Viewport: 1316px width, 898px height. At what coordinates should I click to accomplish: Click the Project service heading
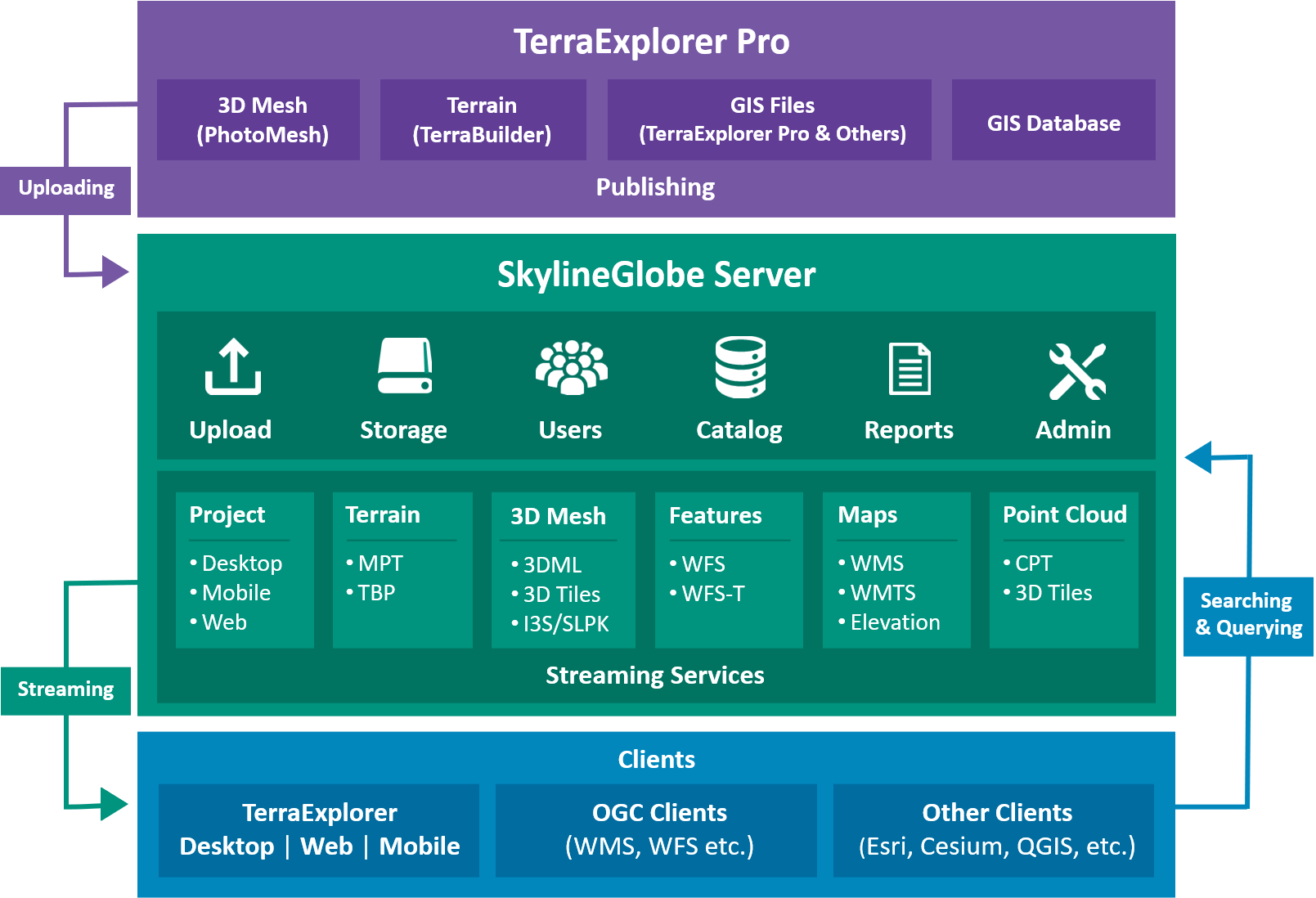point(227,515)
